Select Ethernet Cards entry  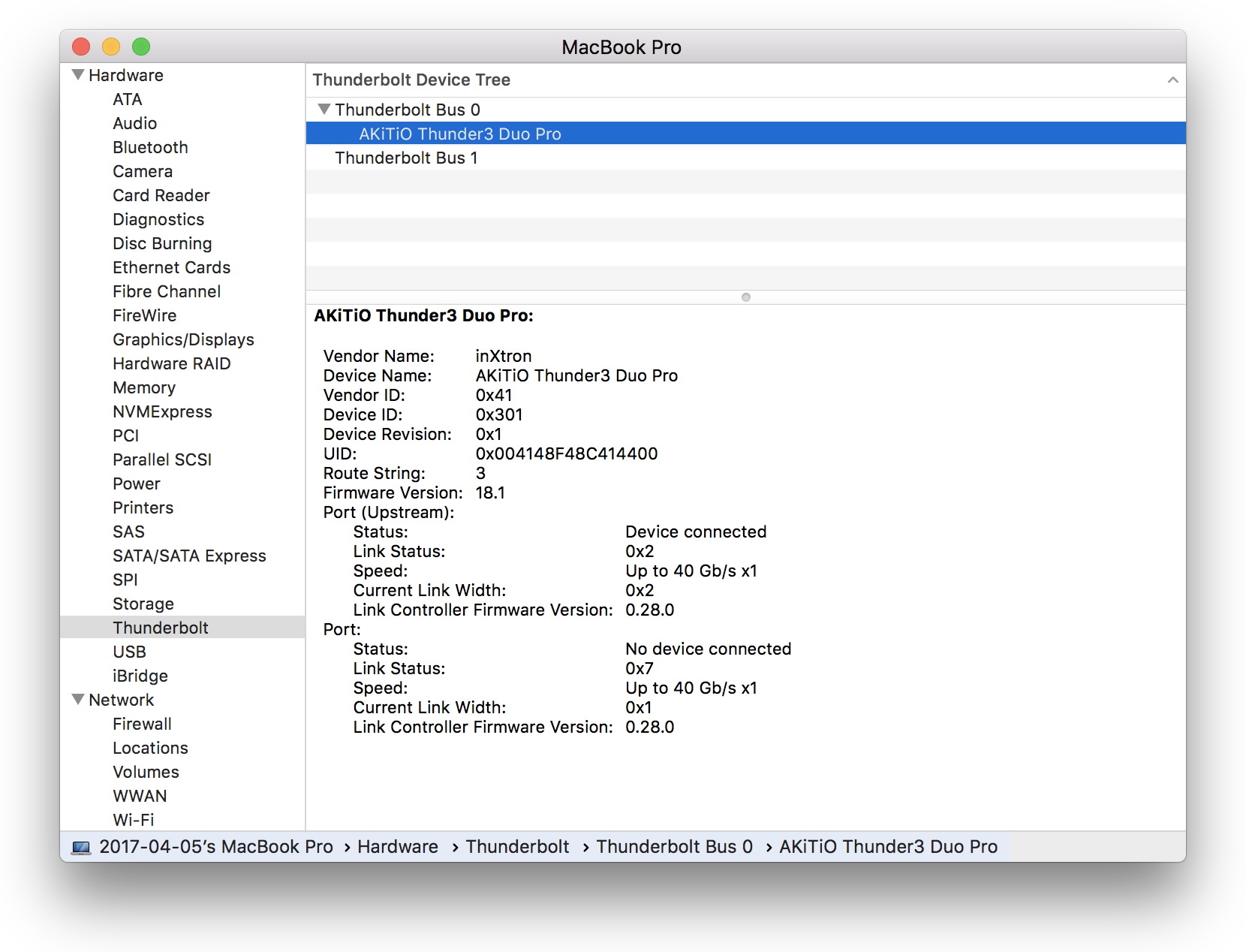click(172, 267)
